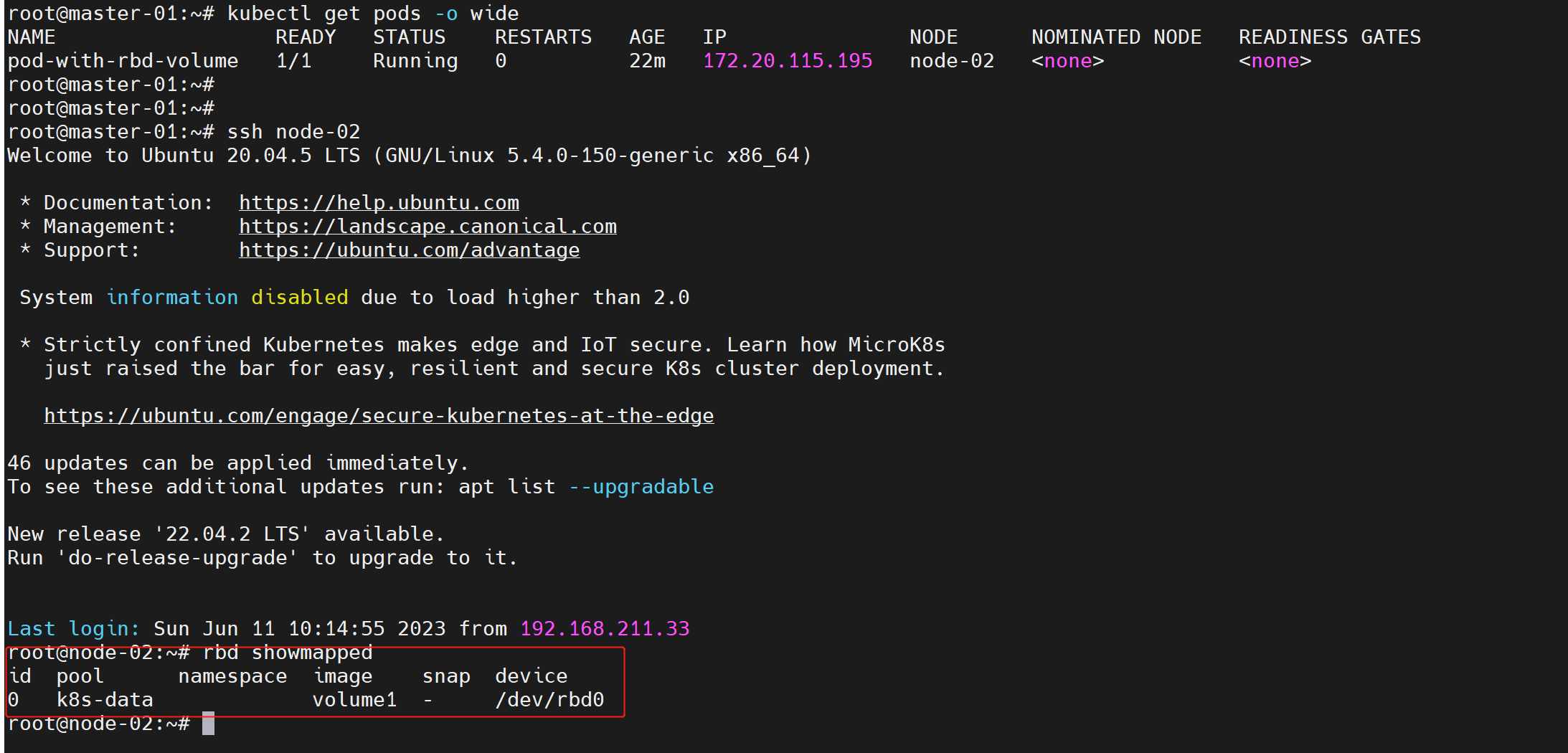Click the volume1 image value

354,700
